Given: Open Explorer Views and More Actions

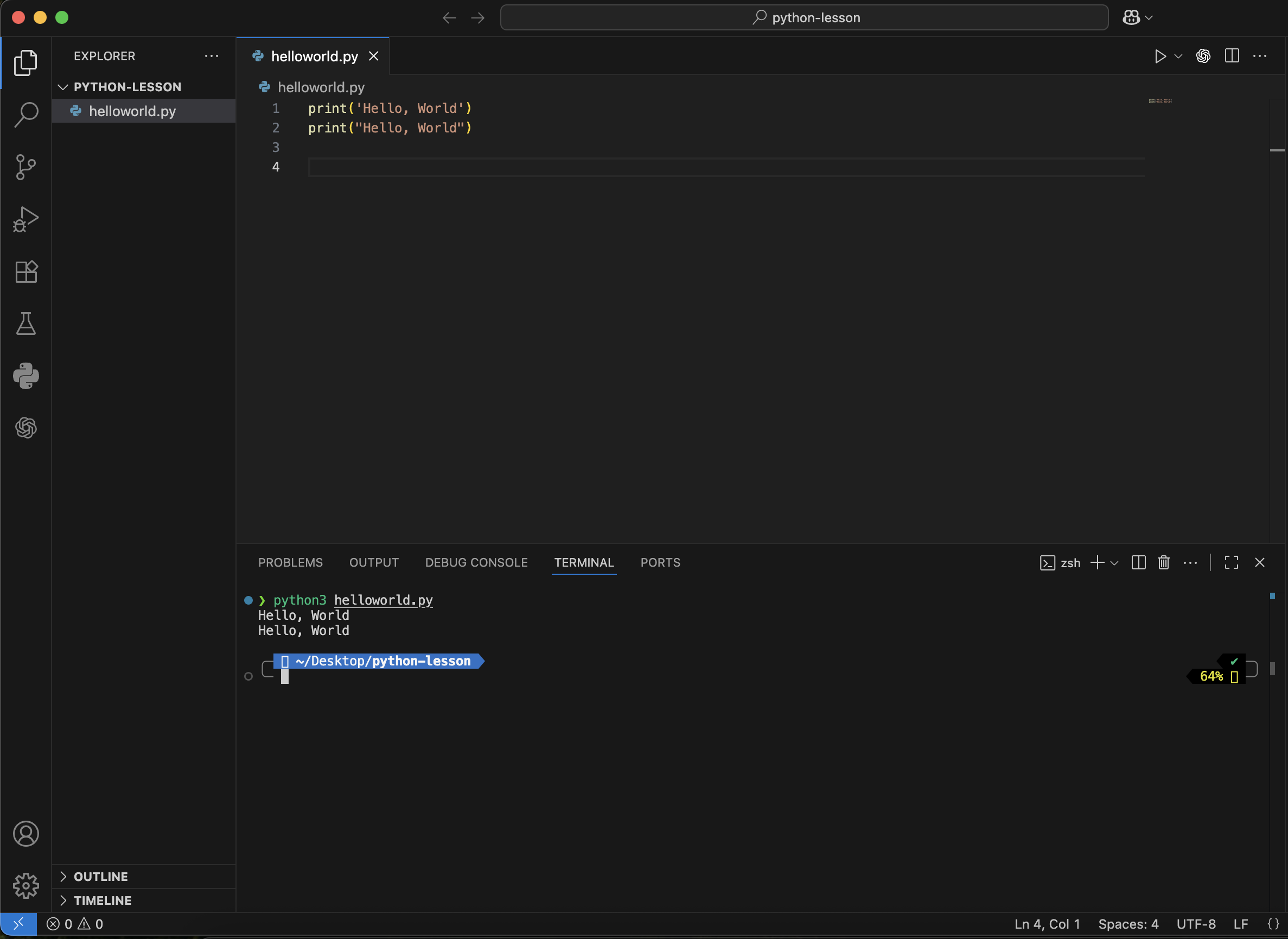Looking at the screenshot, I should 212,56.
